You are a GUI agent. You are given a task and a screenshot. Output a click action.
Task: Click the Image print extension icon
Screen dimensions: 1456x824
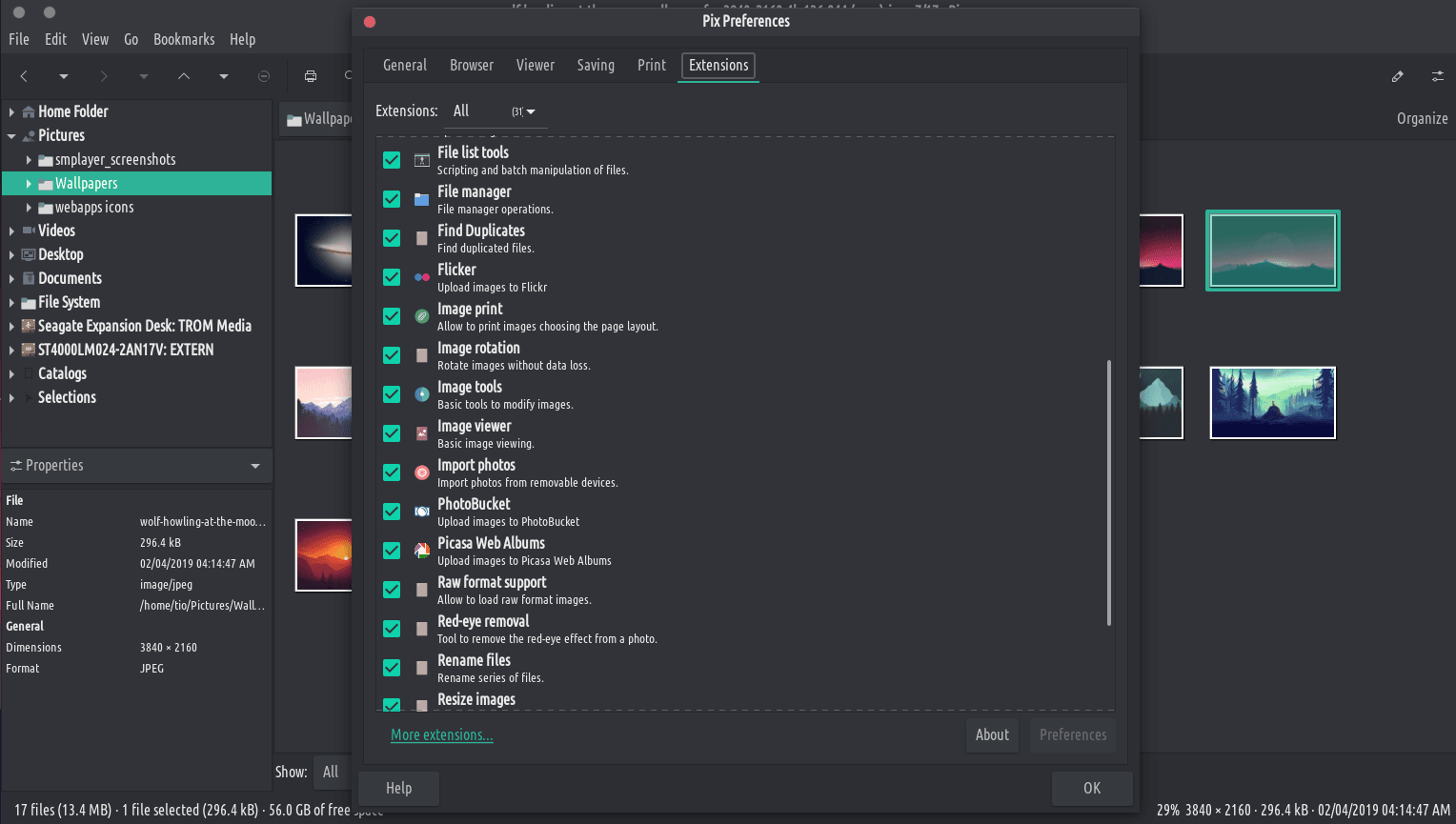click(421, 316)
